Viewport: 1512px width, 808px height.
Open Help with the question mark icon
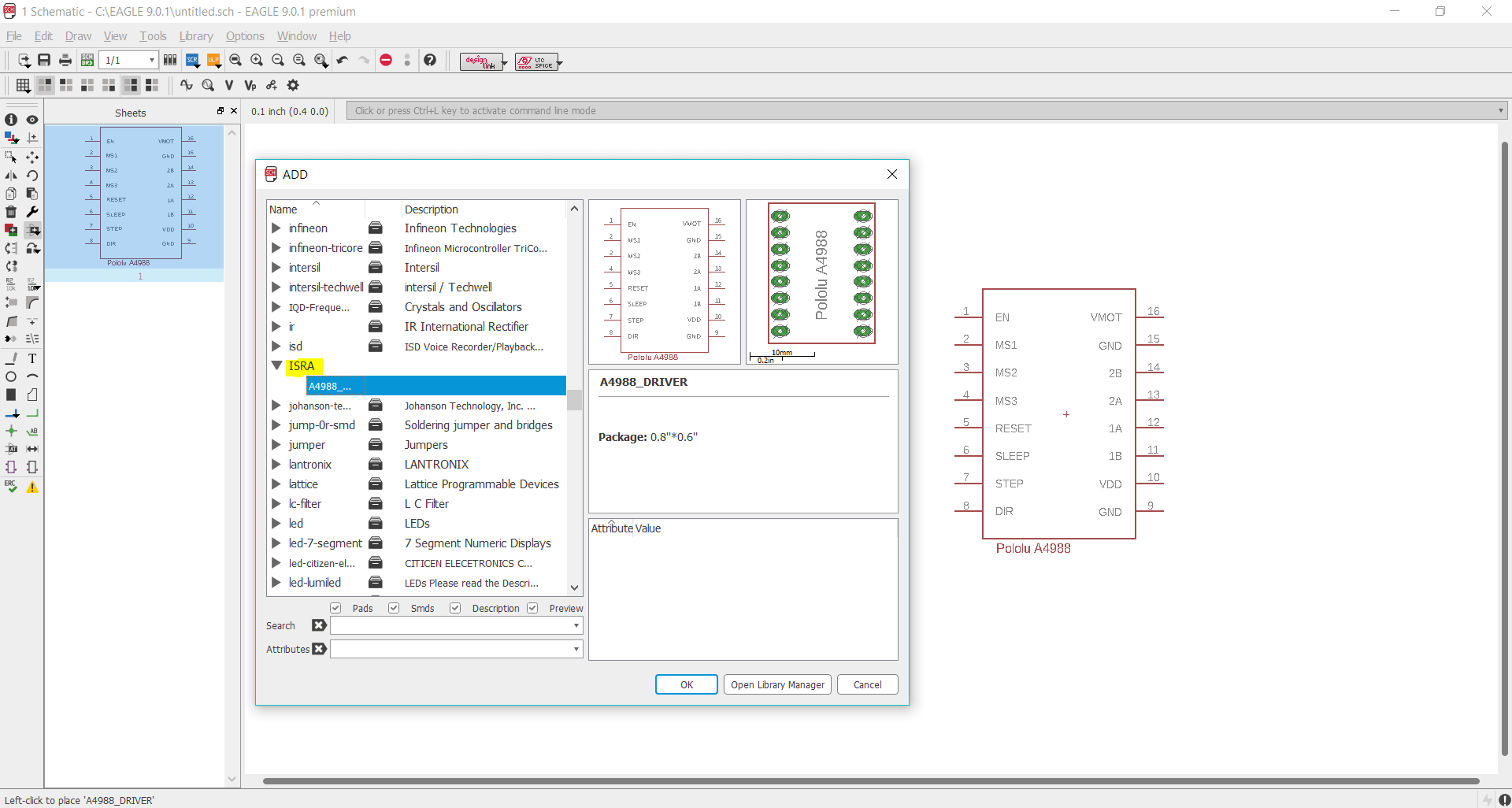(x=430, y=60)
